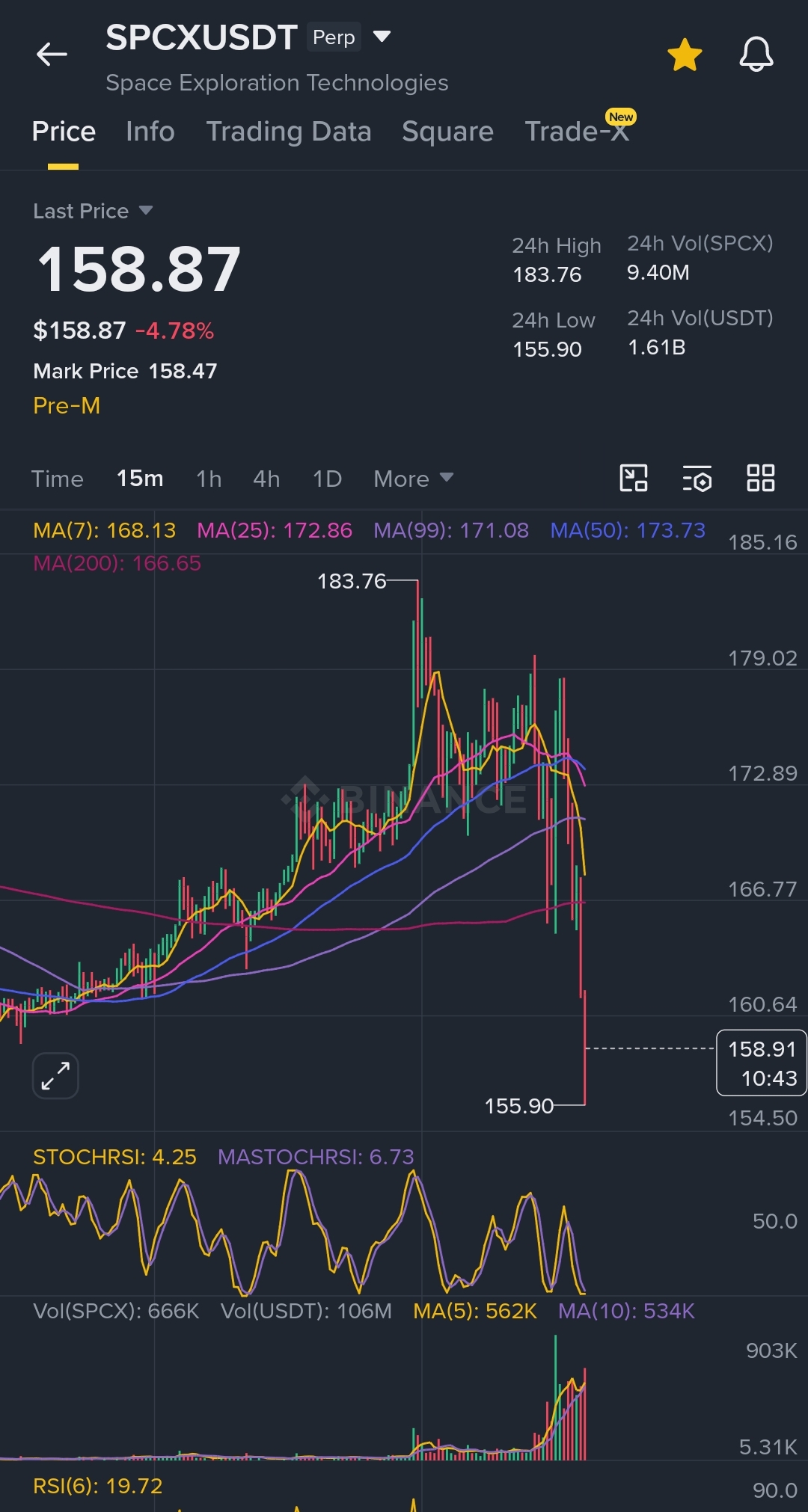Viewport: 808px width, 1512px height.
Task: Tap the Pre-M label
Action: pyautogui.click(x=67, y=405)
